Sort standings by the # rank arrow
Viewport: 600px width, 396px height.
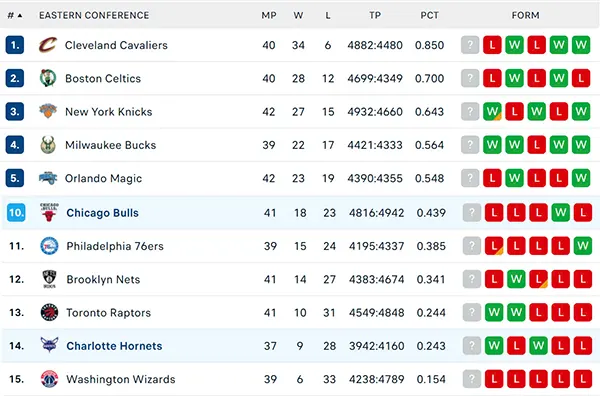point(15,15)
